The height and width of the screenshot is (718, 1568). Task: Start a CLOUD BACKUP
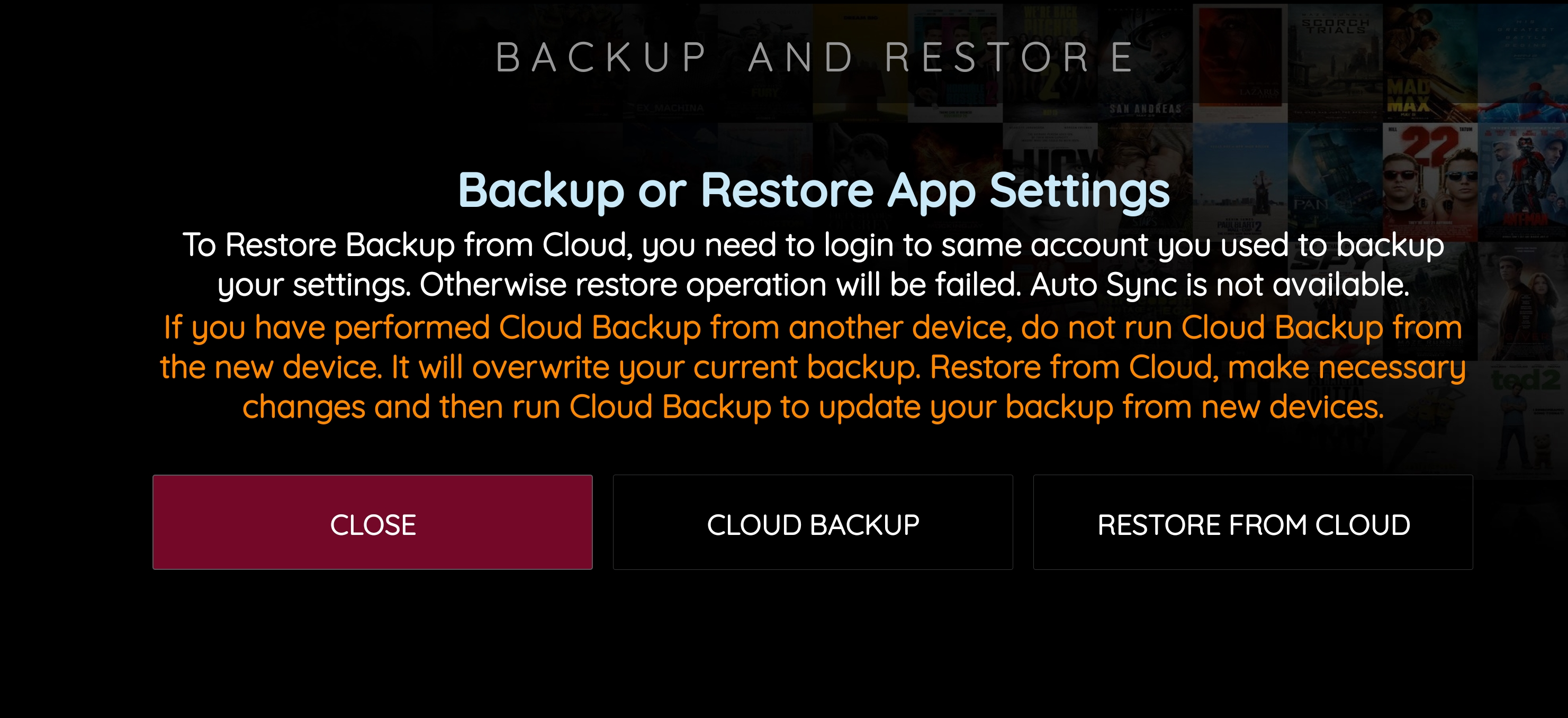tap(813, 523)
